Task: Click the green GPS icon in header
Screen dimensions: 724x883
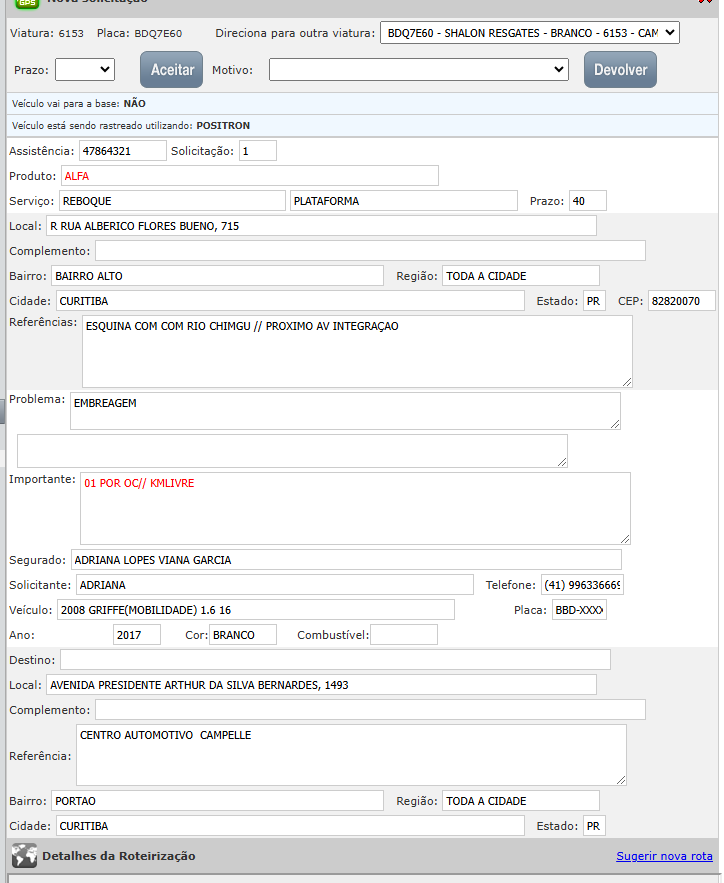Action: (27, 4)
